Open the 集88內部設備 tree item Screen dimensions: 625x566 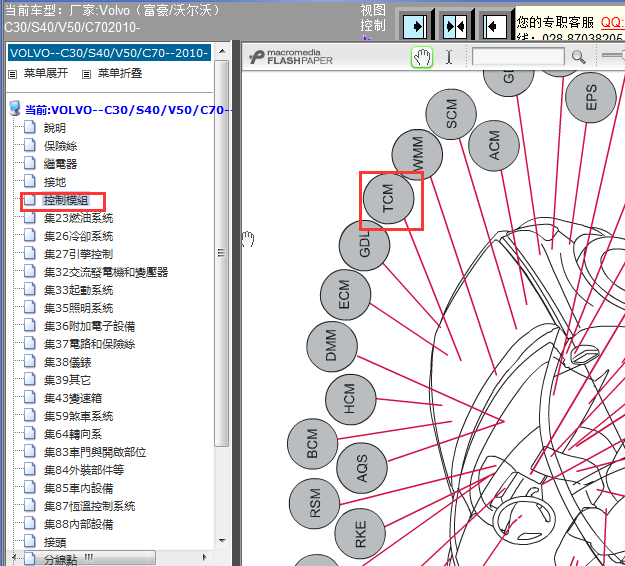coord(78,524)
